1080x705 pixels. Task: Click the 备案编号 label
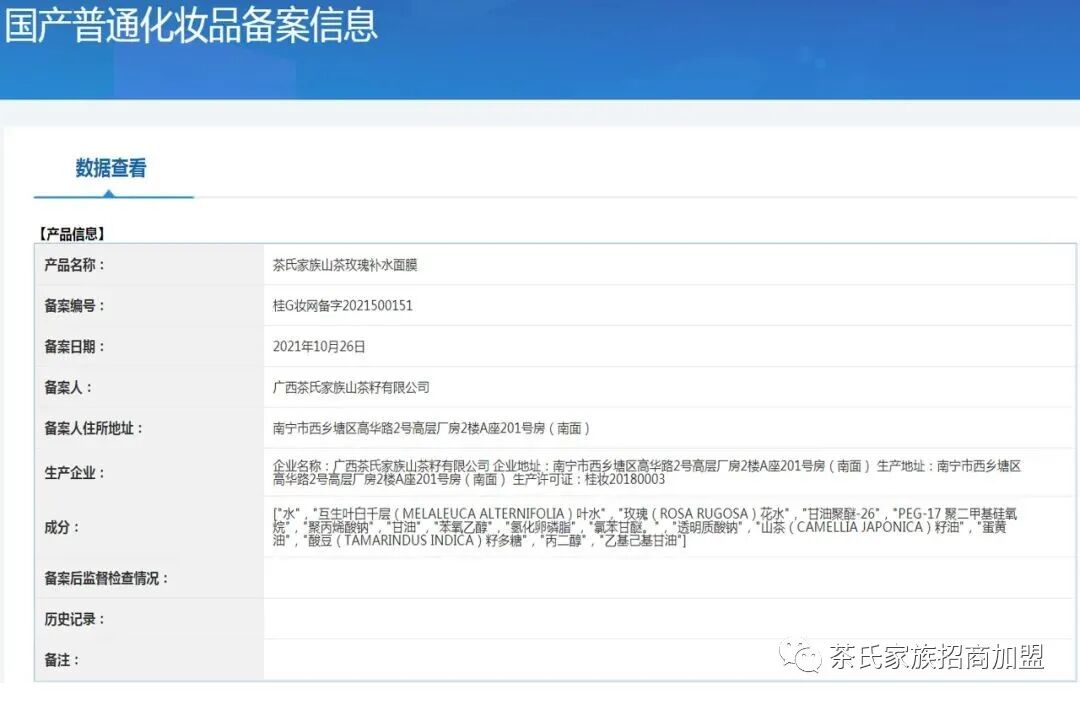point(74,306)
